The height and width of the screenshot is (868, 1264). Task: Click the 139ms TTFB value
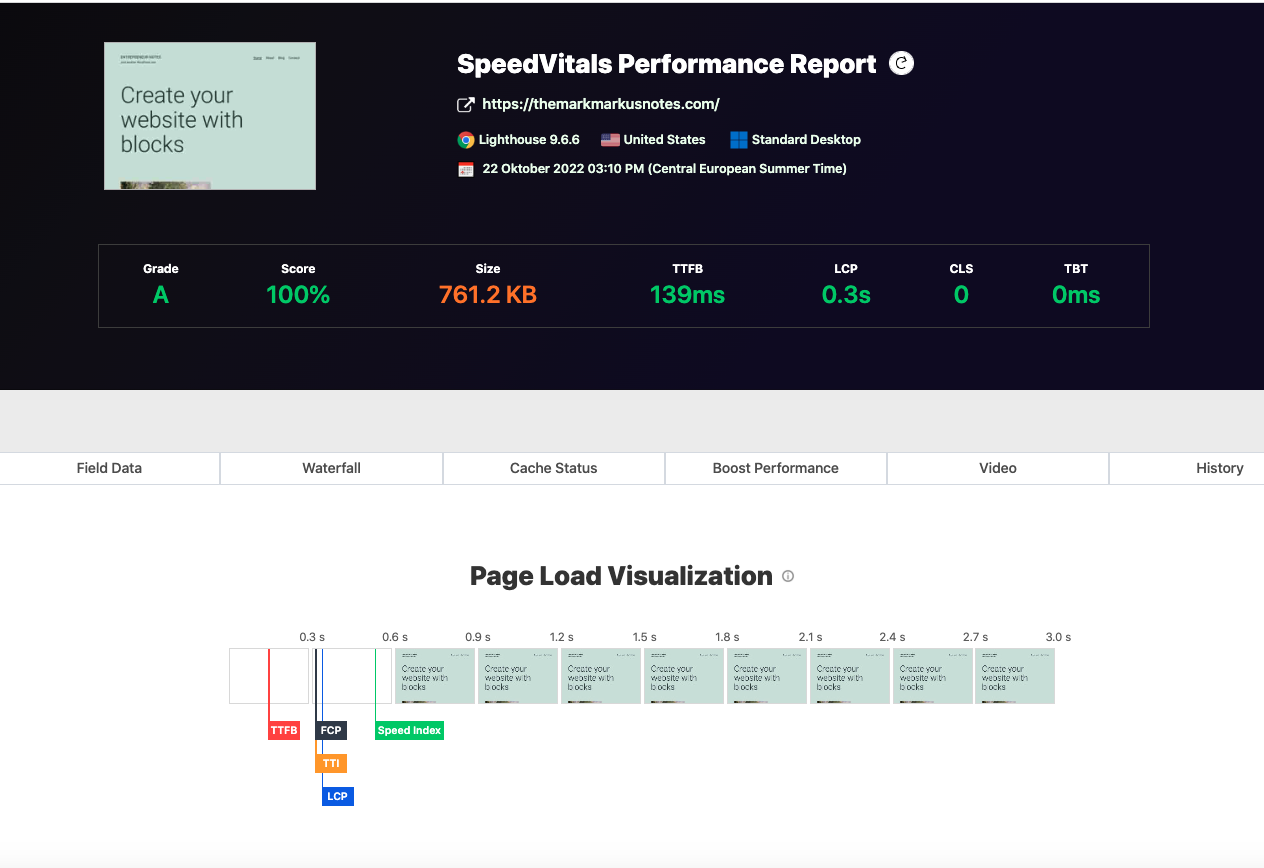[x=687, y=295]
